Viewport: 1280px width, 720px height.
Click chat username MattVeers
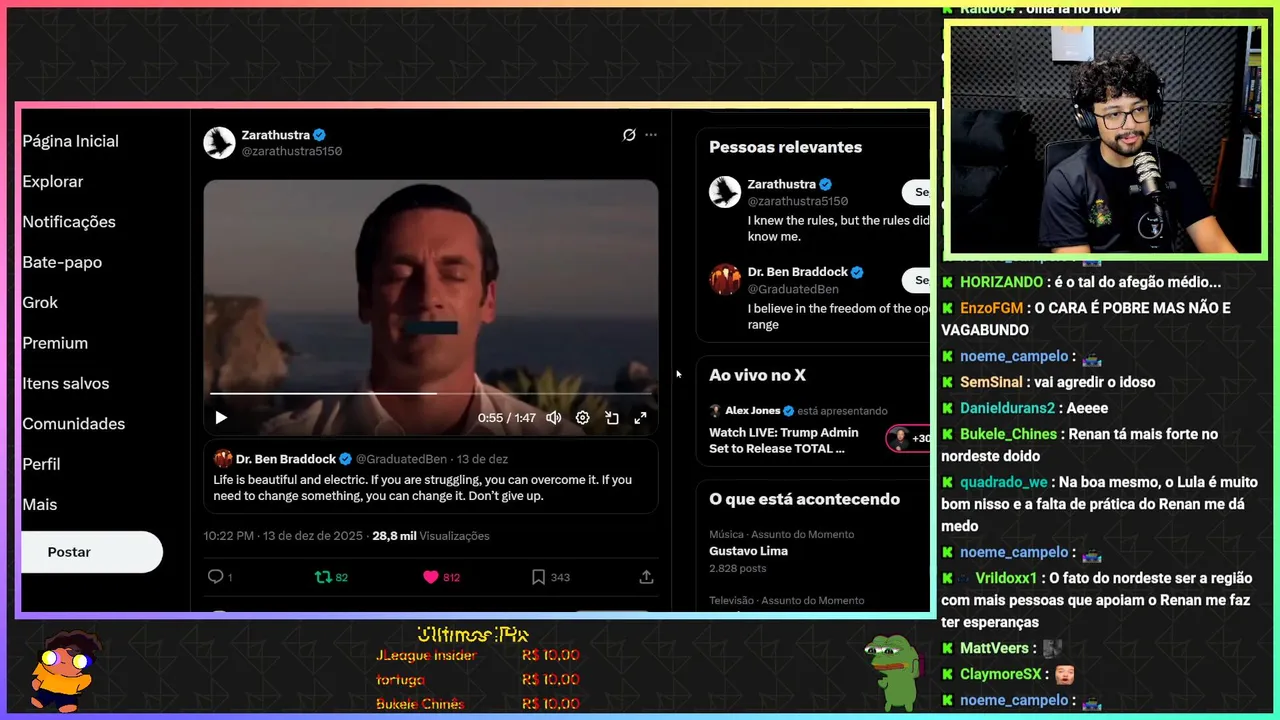995,648
